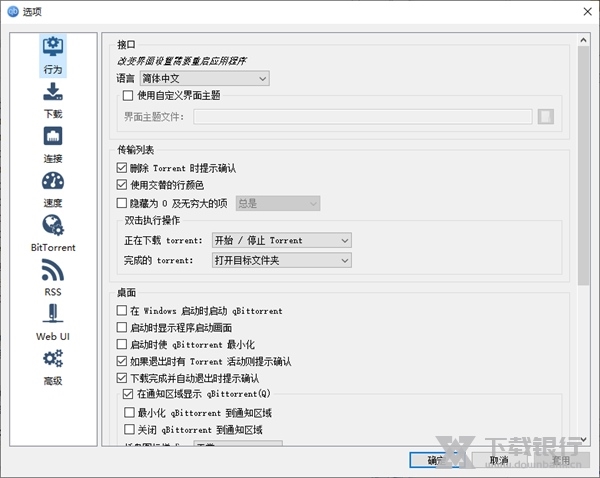Click the vertical scrollbar thumb
This screenshot has height=478, width=600.
583,166
